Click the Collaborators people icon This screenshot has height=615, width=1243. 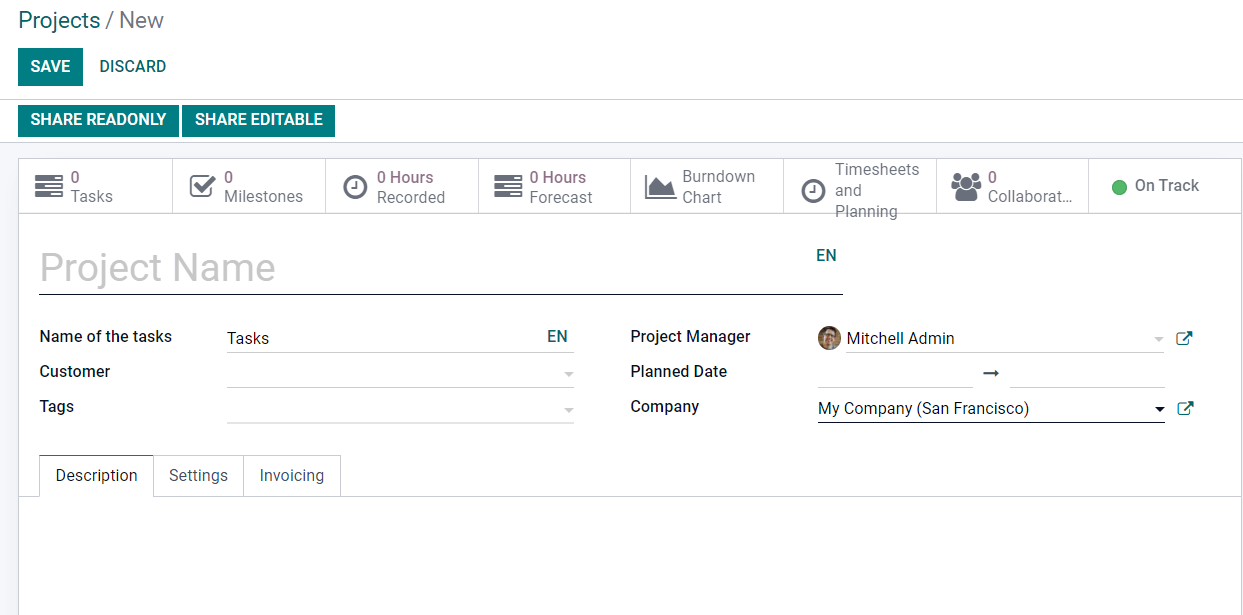966,186
